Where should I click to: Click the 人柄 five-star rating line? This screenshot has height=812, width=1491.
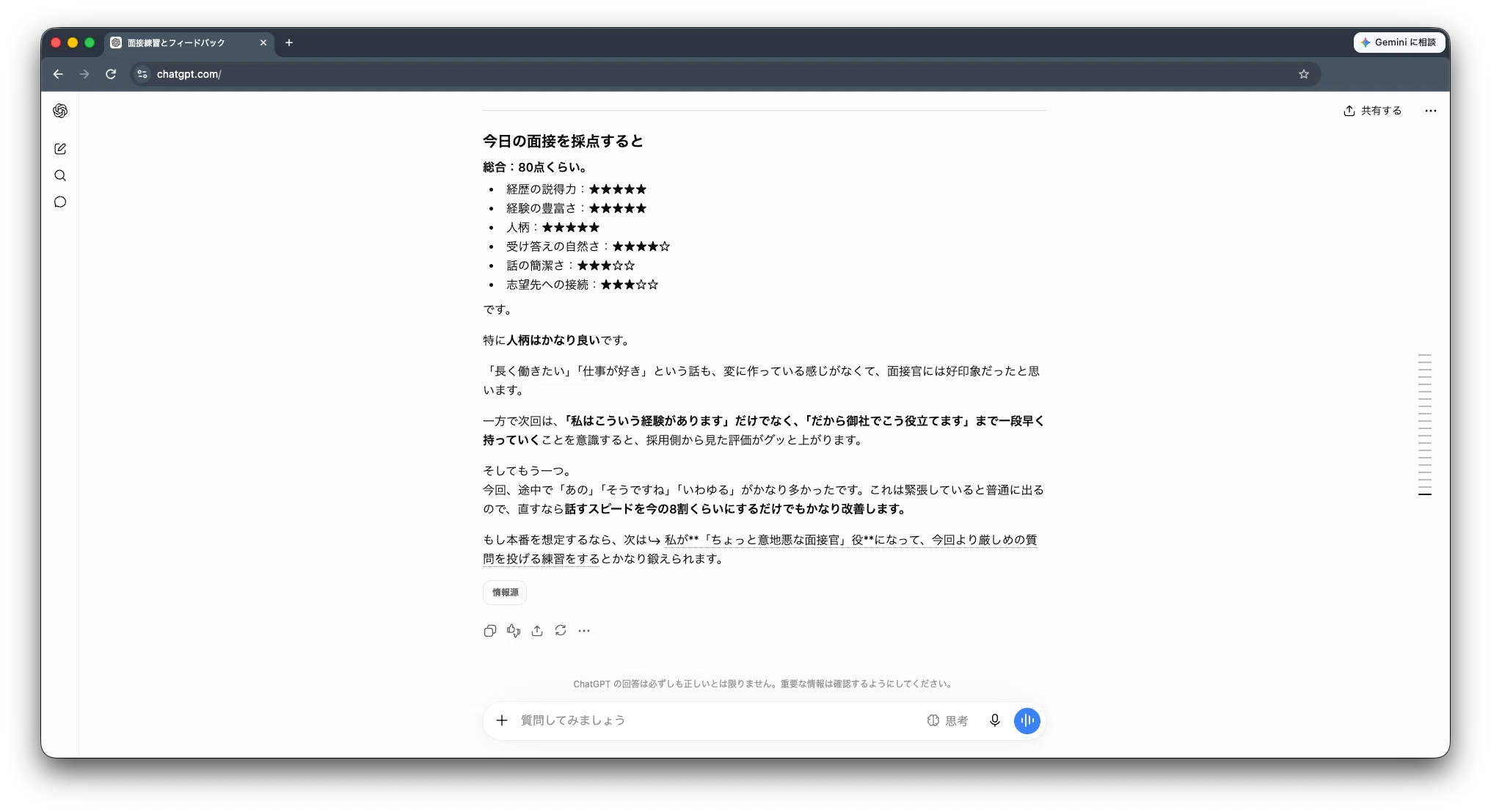[x=553, y=227]
